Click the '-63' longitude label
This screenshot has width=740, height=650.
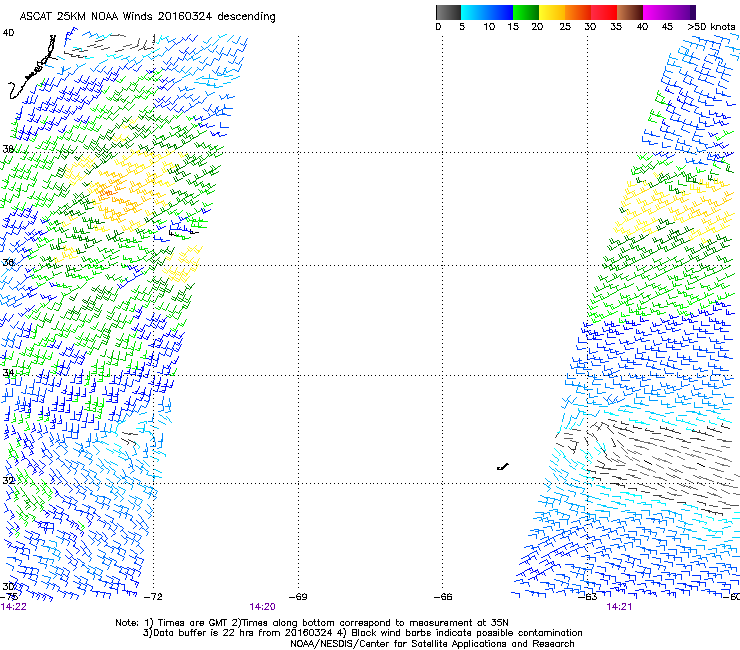click(x=588, y=597)
